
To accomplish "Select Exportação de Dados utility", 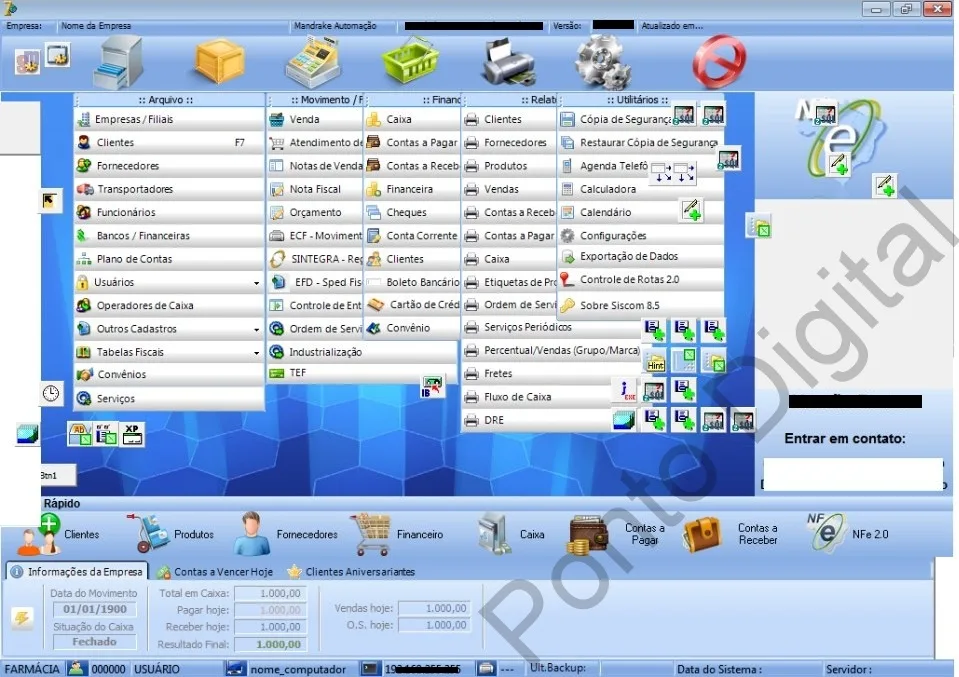I will click(641, 256).
